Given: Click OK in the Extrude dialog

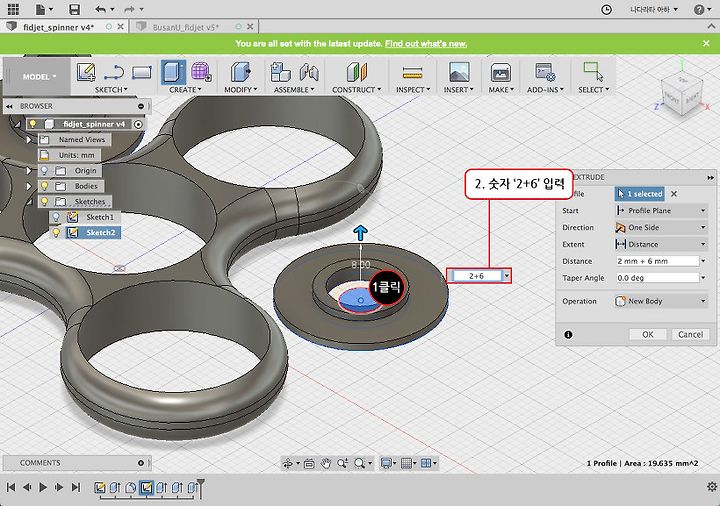Looking at the screenshot, I should 647,334.
